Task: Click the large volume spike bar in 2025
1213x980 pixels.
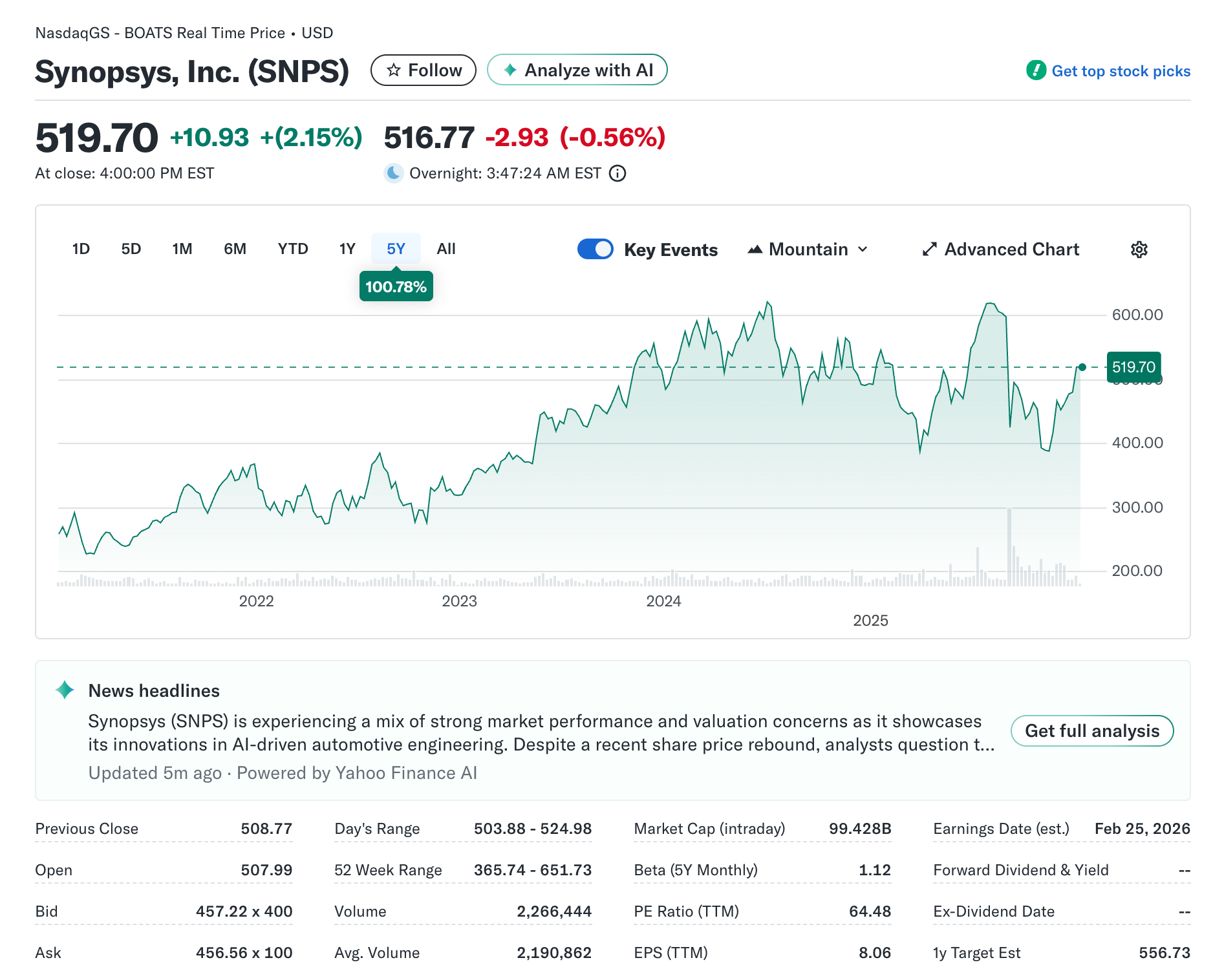Action: [x=1009, y=546]
